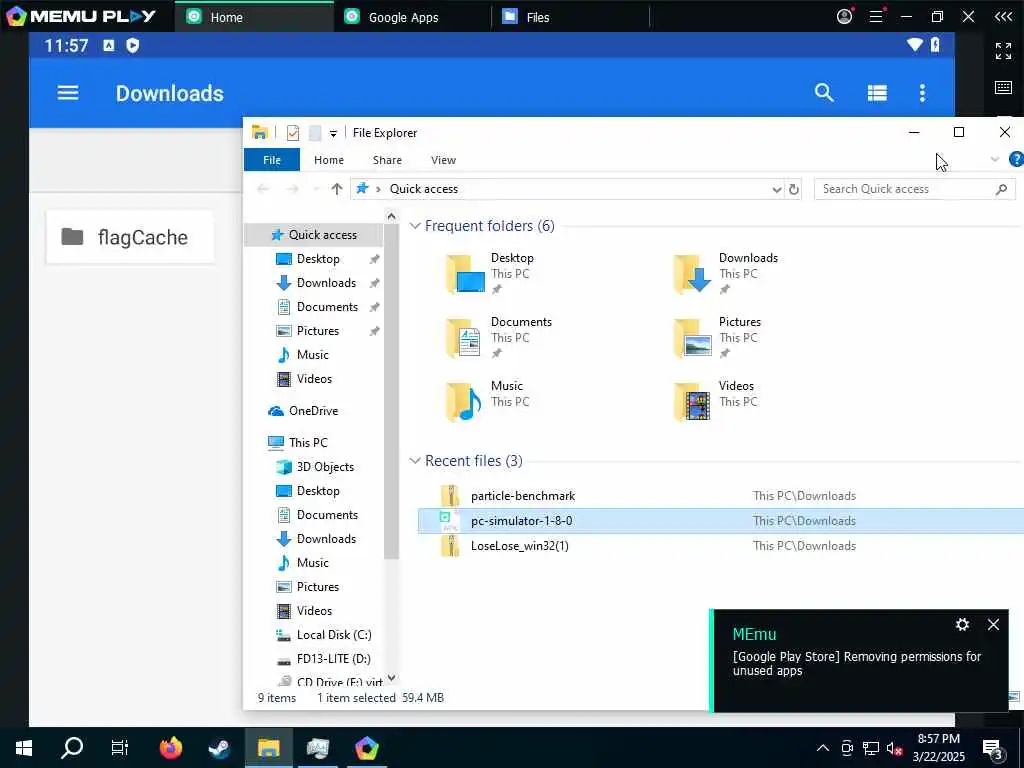
Task: Open Action Center notifications
Action: pyautogui.click(x=993, y=748)
